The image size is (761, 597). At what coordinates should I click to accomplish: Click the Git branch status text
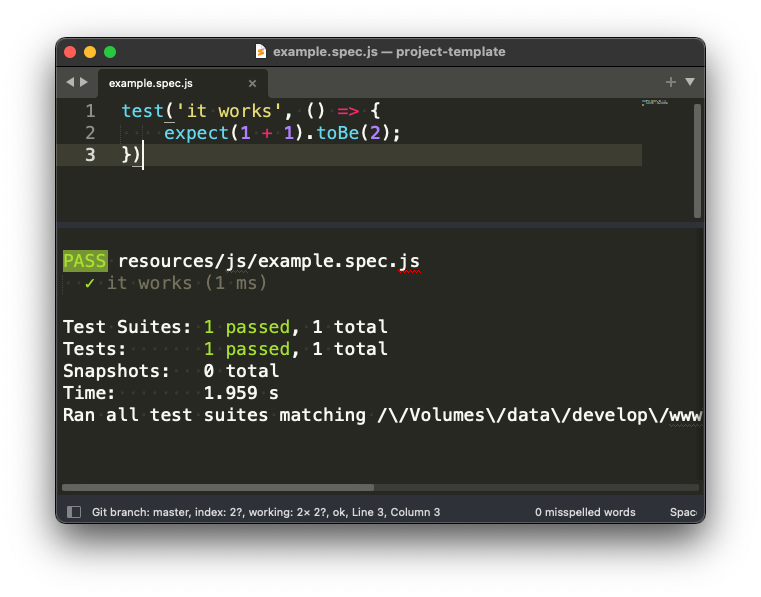click(x=265, y=512)
